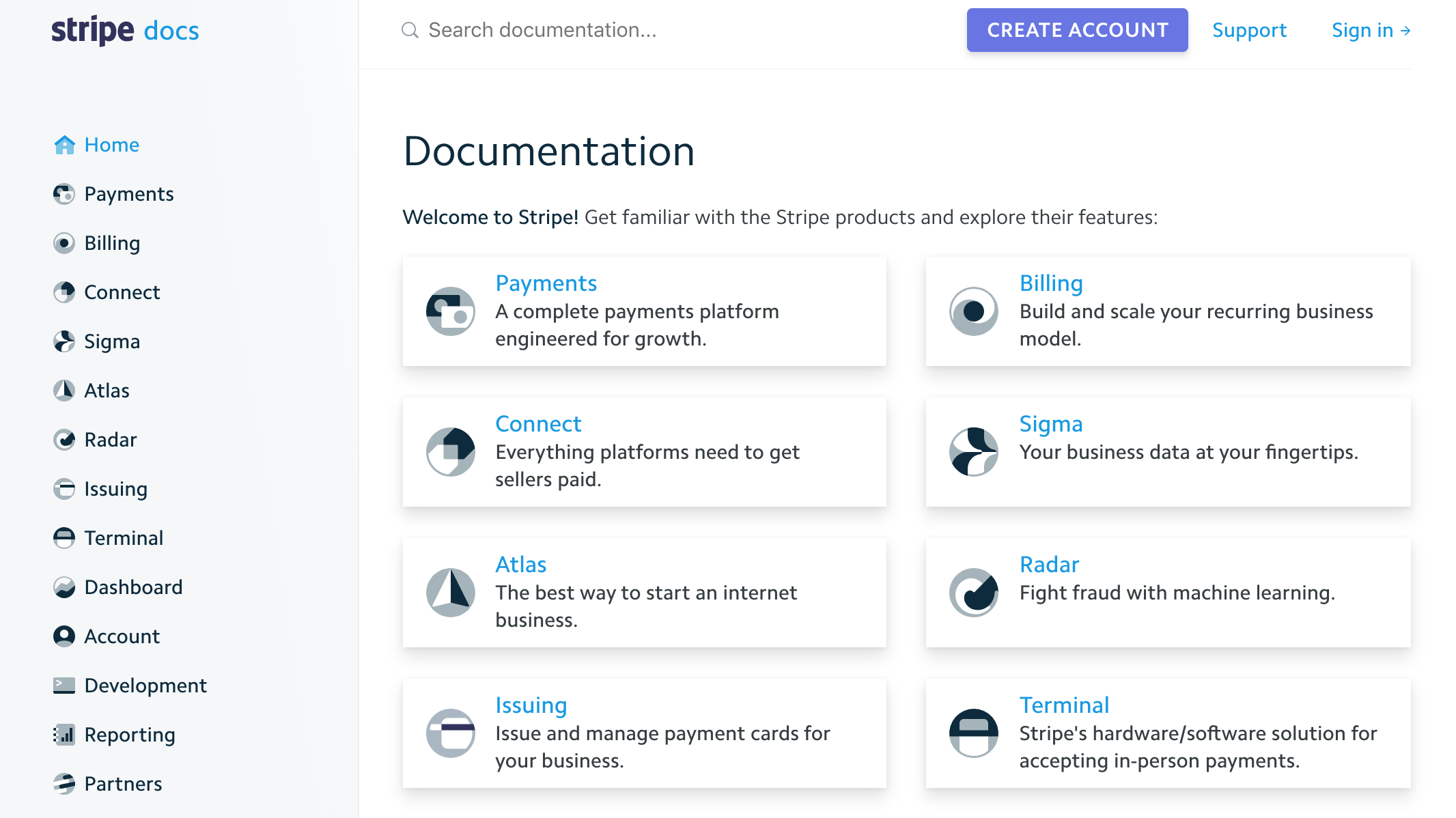
Task: Open the Billing card title link
Action: 1051,283
